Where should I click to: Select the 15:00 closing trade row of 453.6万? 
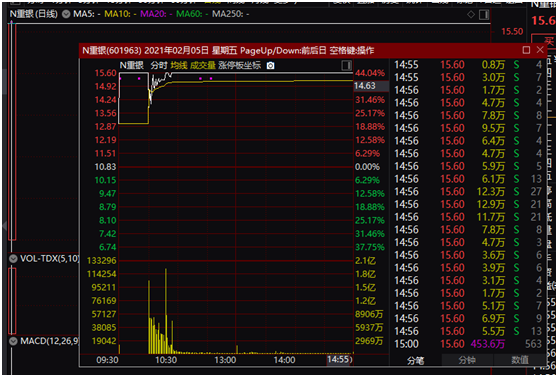468,344
